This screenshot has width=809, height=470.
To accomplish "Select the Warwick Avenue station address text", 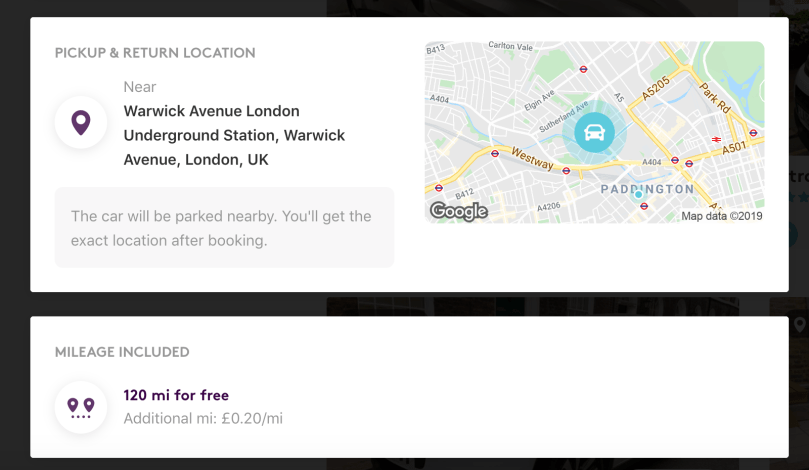I will point(234,135).
